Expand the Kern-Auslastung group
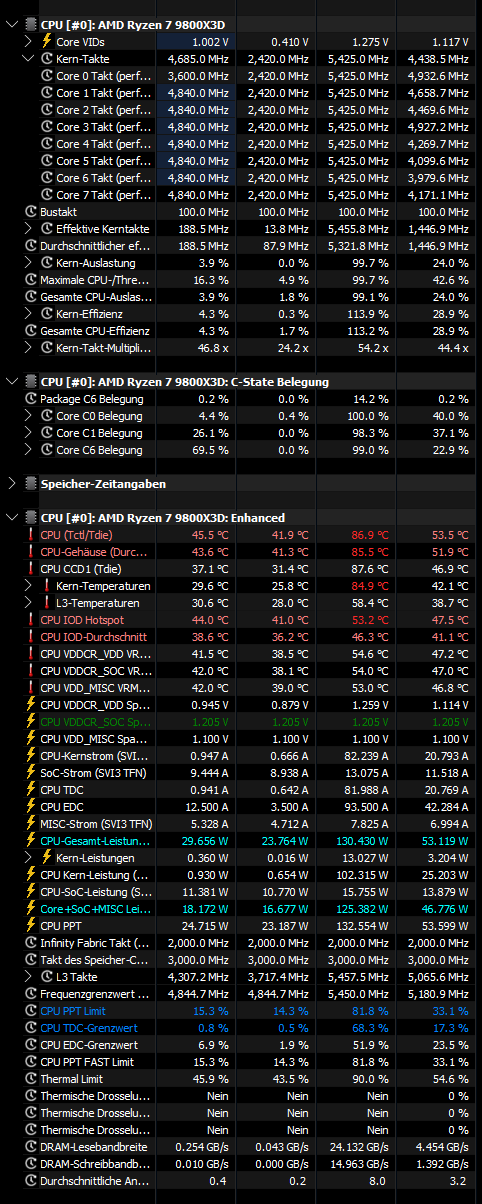Screen dimensions: 482x1204 [x=27, y=263]
